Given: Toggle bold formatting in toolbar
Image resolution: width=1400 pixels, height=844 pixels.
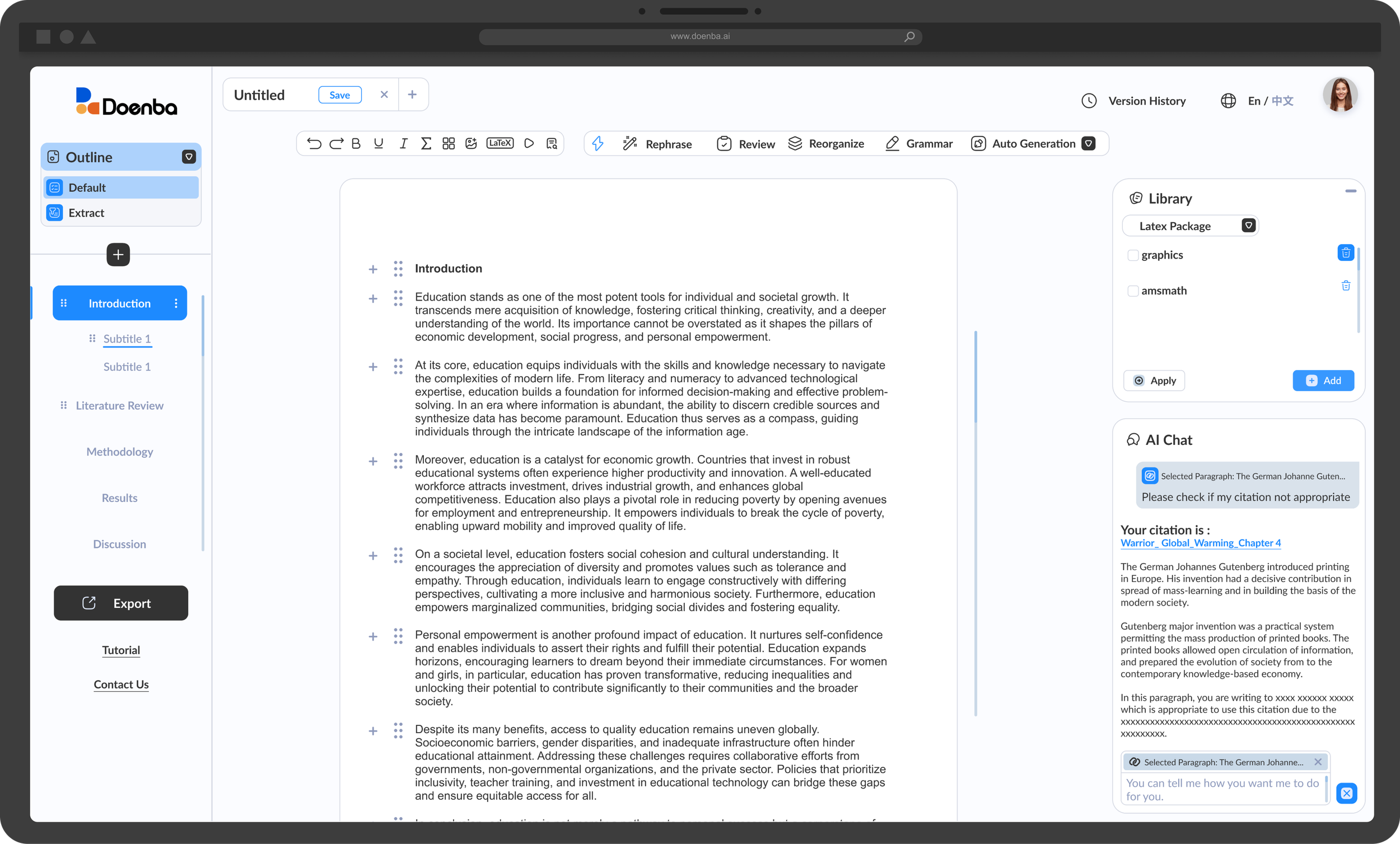Looking at the screenshot, I should click(356, 144).
